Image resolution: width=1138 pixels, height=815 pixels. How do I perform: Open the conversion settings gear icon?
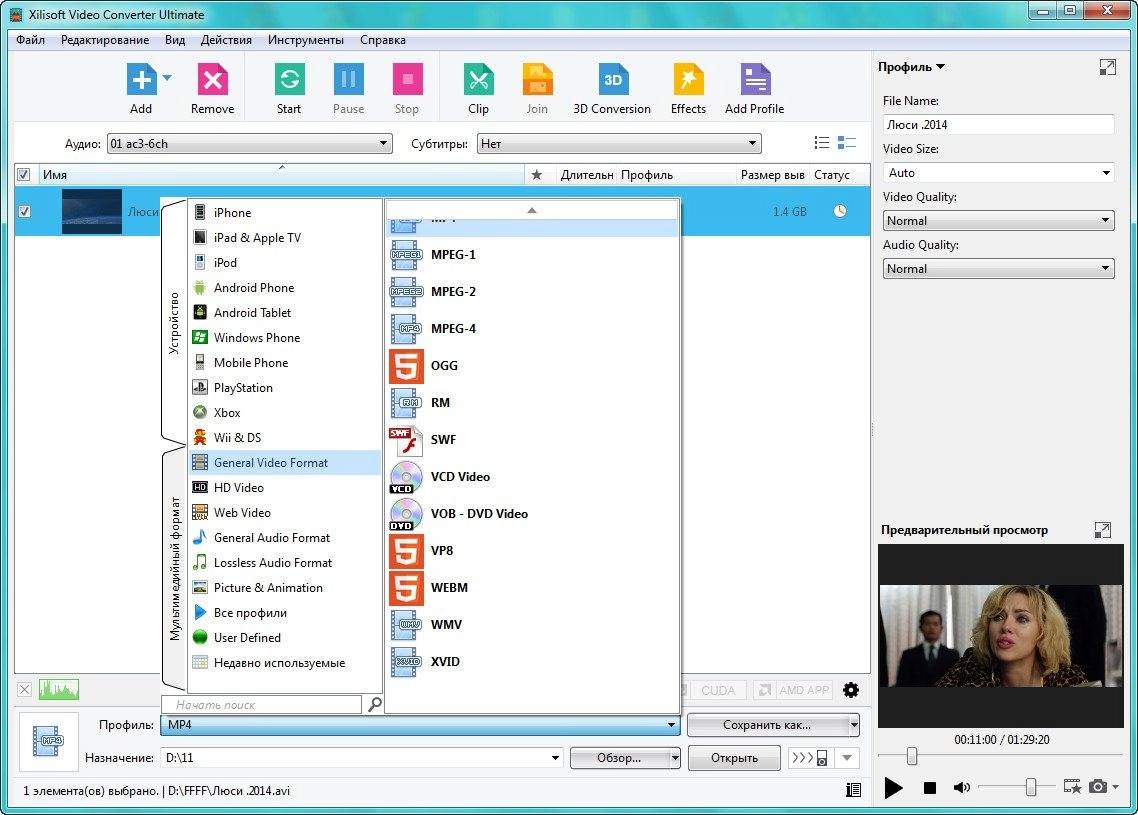coord(851,690)
